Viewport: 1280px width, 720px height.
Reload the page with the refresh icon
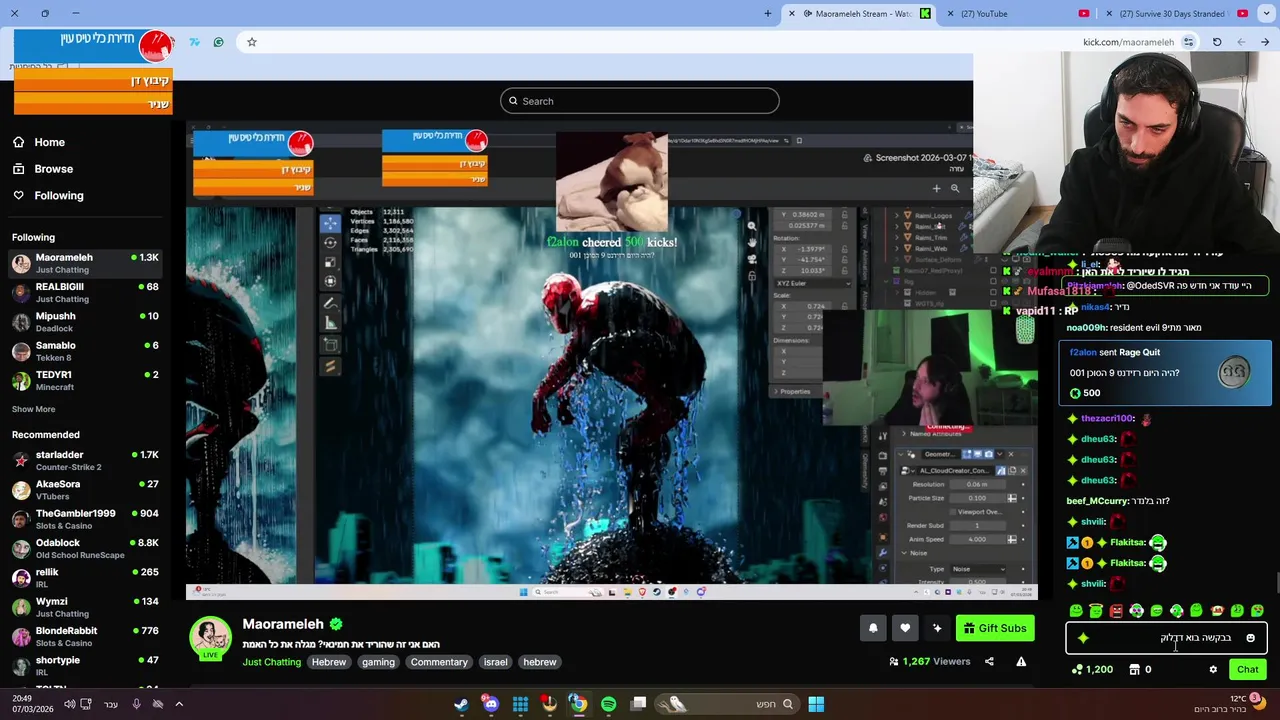[x=1217, y=42]
